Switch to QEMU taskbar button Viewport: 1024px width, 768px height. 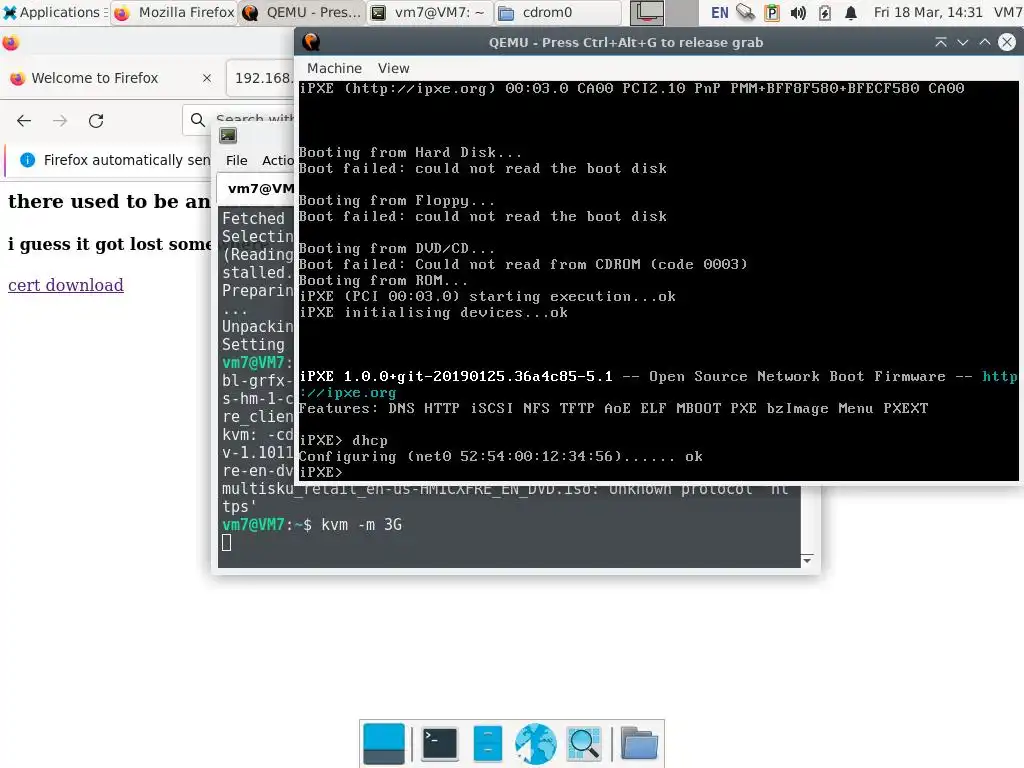(x=301, y=12)
